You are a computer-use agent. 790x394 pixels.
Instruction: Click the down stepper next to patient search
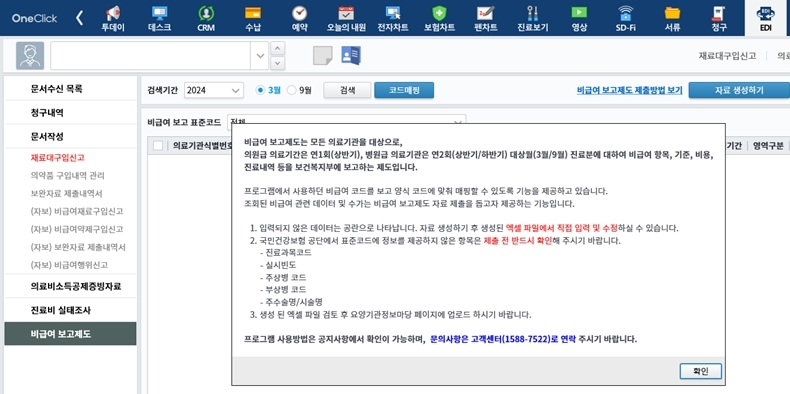278,63
